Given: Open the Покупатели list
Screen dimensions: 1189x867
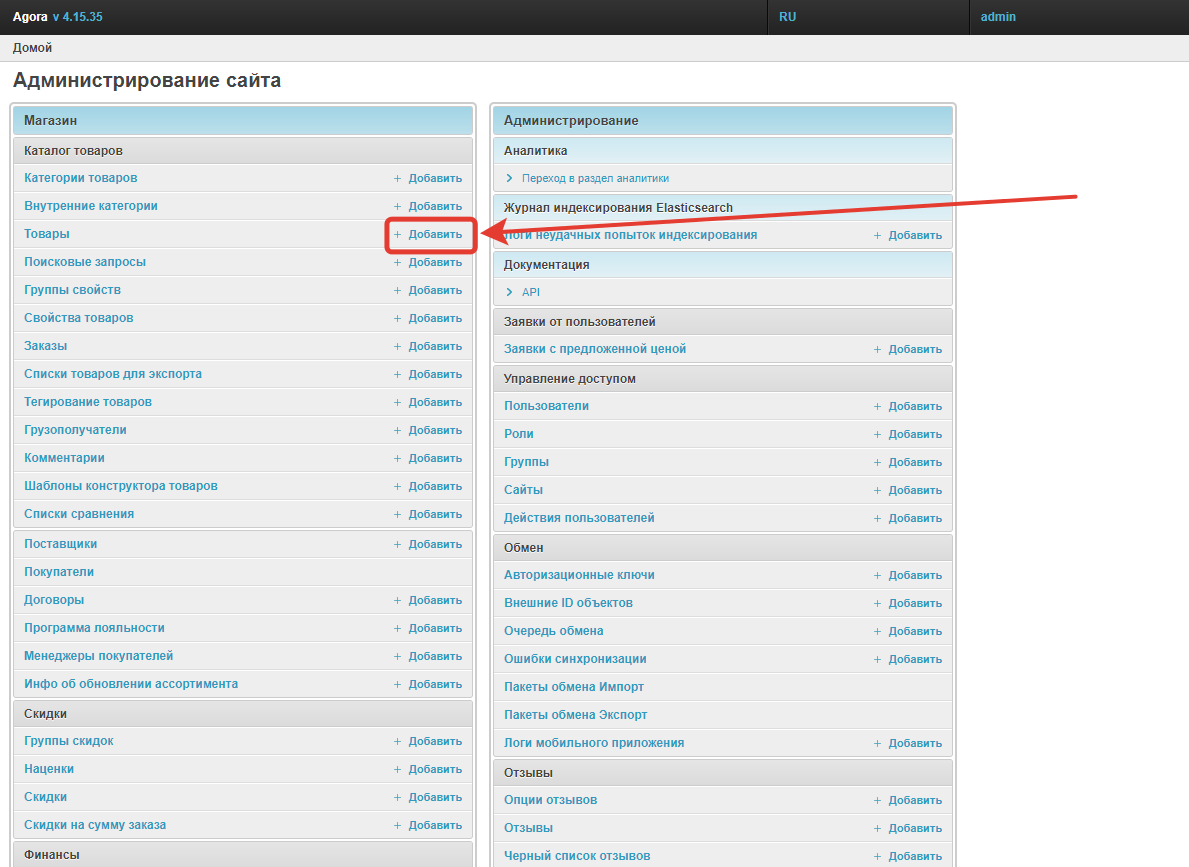Looking at the screenshot, I should (x=59, y=572).
